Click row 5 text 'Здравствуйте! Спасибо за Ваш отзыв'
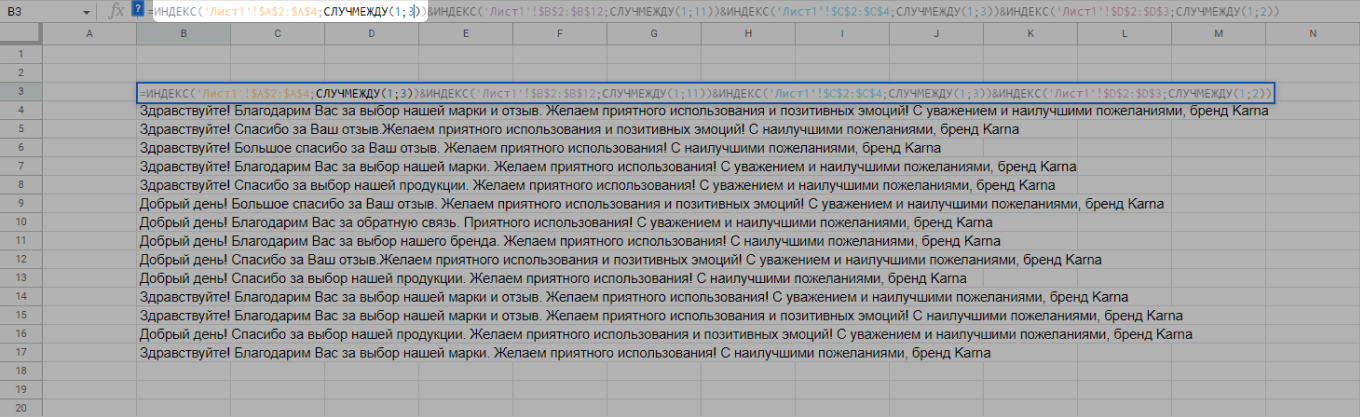1360x417 pixels. [260, 129]
